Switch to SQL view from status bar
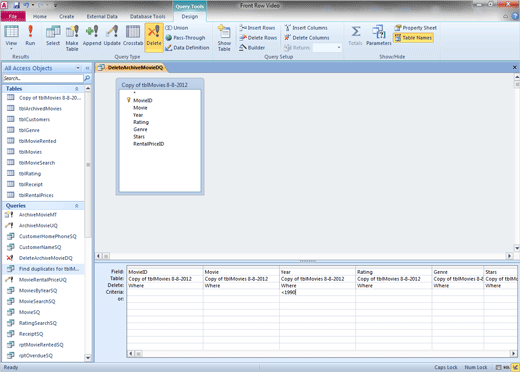 pos(506,367)
